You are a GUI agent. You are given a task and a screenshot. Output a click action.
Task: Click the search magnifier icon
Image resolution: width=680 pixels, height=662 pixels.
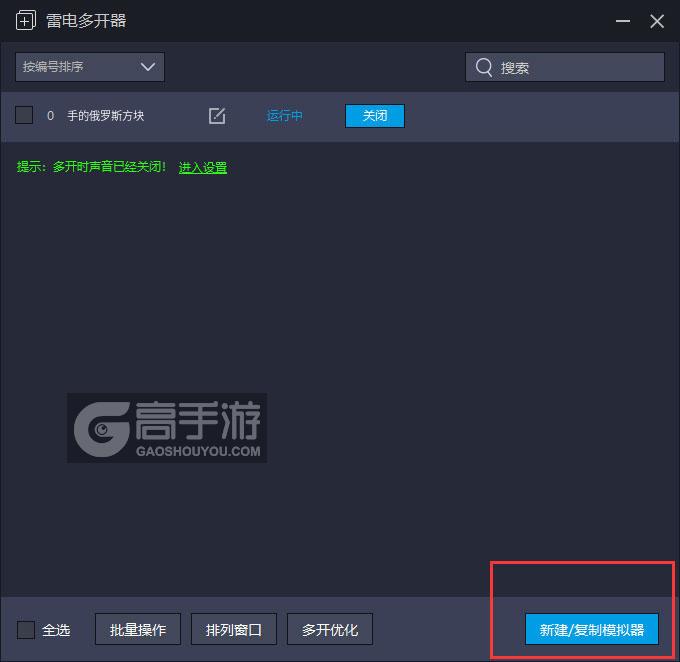[484, 67]
